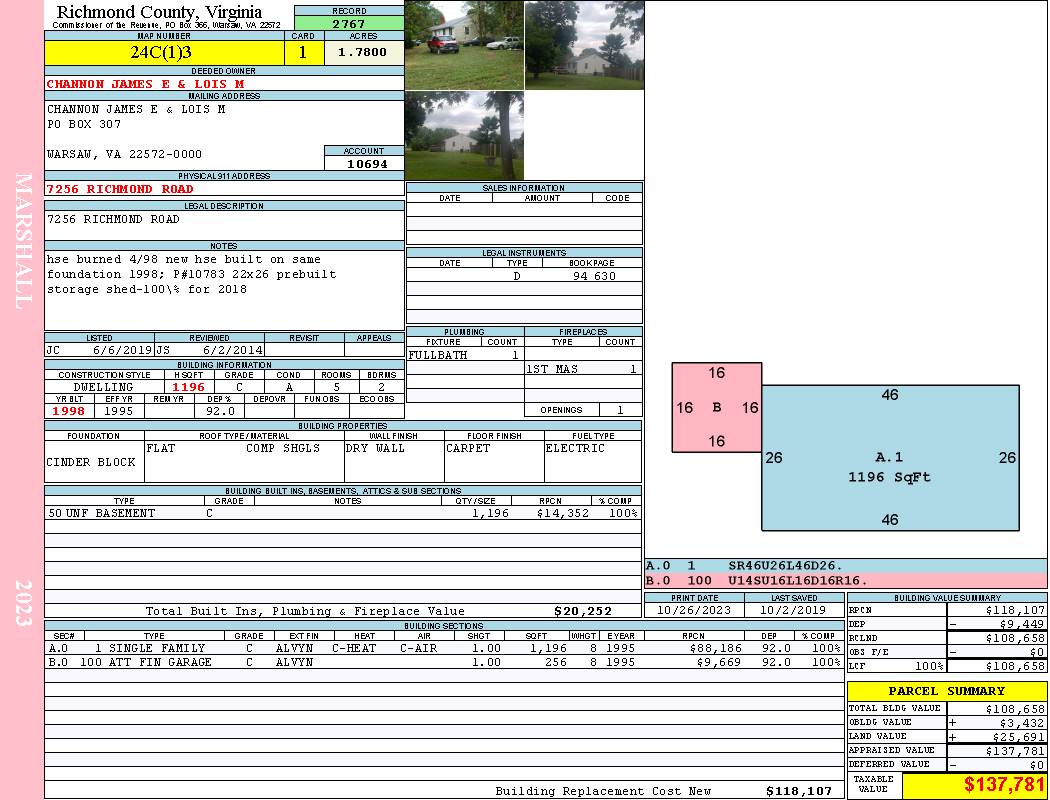This screenshot has width=1050, height=800.
Task: Click the 50 UNF BASEMENT row
Action: [x=343, y=513]
